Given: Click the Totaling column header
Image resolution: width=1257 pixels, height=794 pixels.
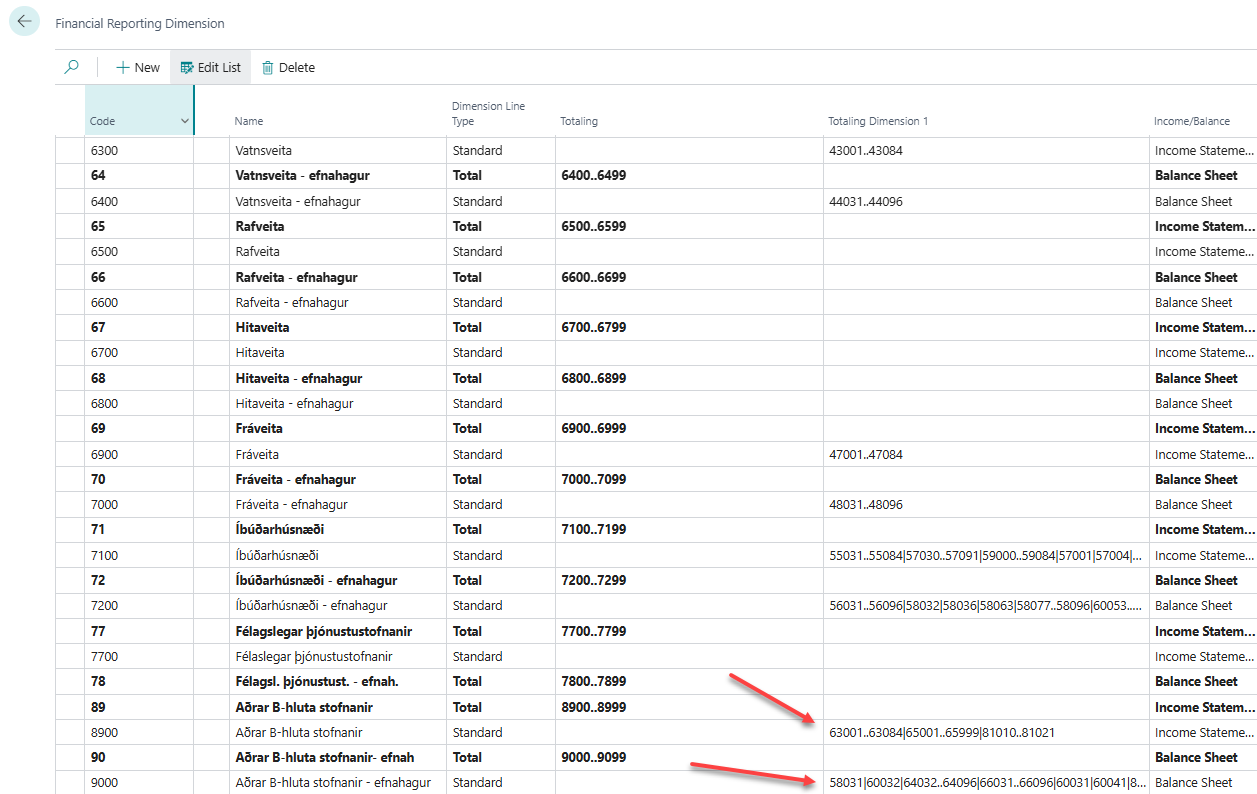Looking at the screenshot, I should pos(579,121).
